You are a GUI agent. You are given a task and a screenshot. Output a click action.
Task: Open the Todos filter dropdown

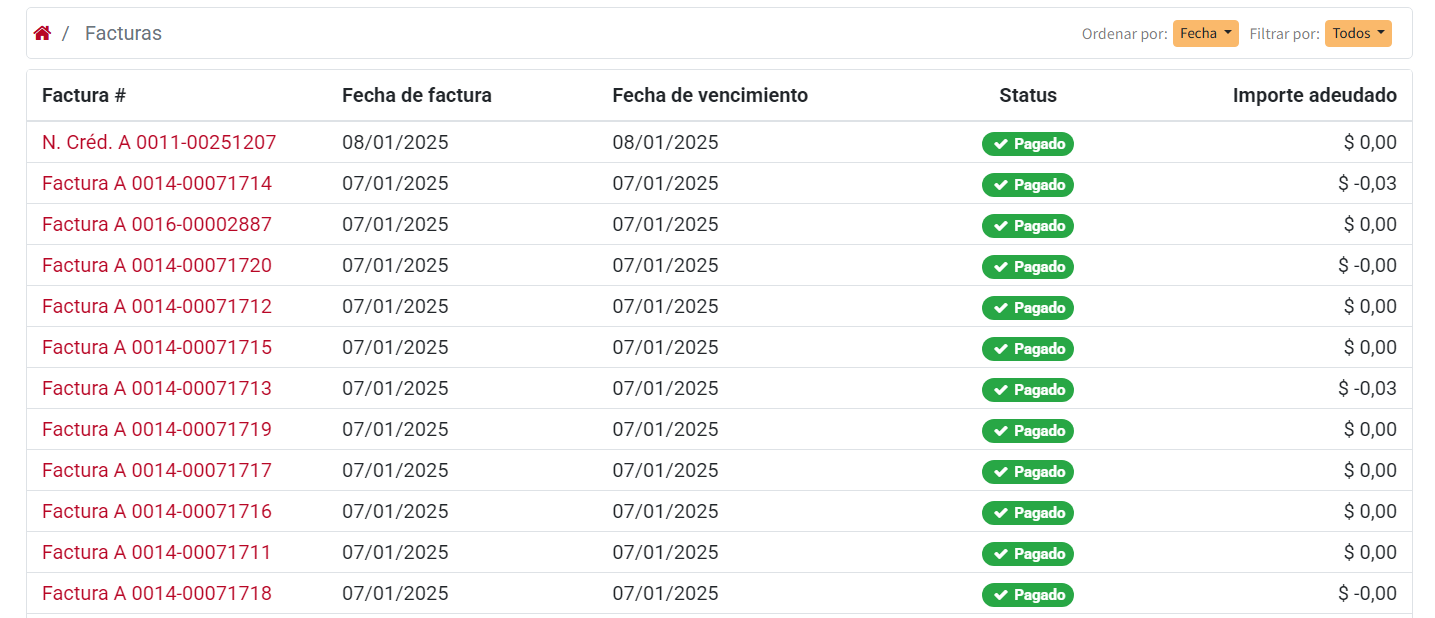(1358, 32)
